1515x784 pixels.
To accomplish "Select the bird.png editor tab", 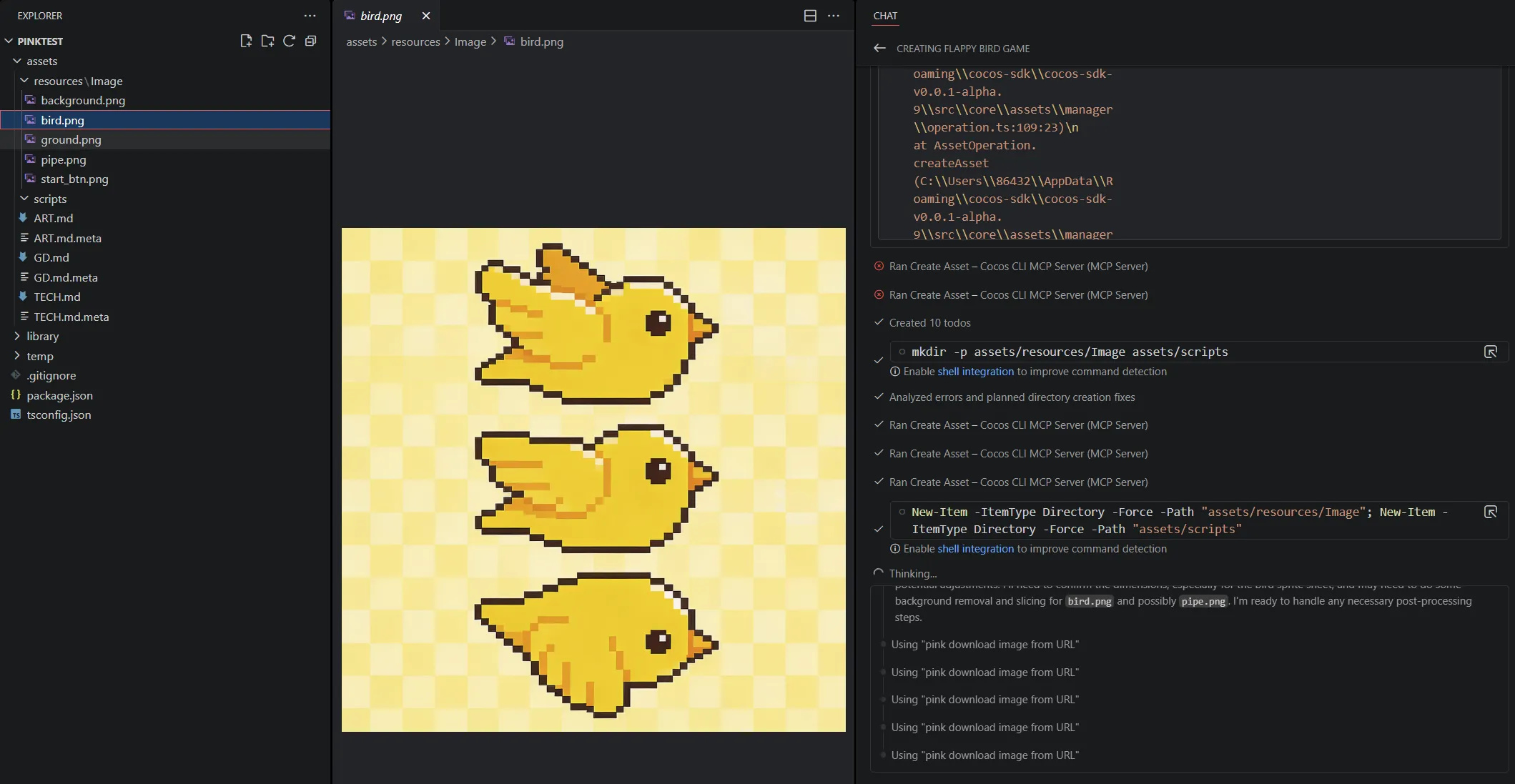I will 380,16.
